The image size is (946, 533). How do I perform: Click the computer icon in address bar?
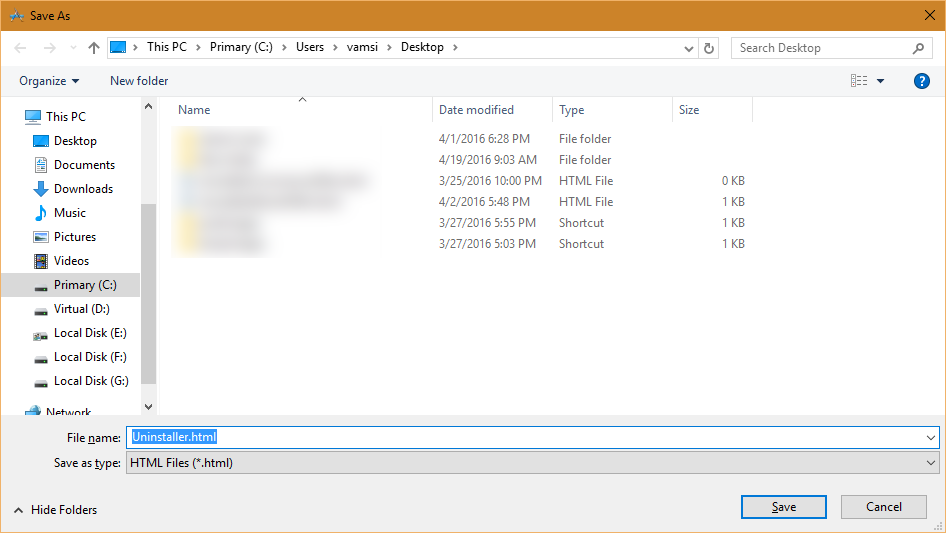(118, 47)
